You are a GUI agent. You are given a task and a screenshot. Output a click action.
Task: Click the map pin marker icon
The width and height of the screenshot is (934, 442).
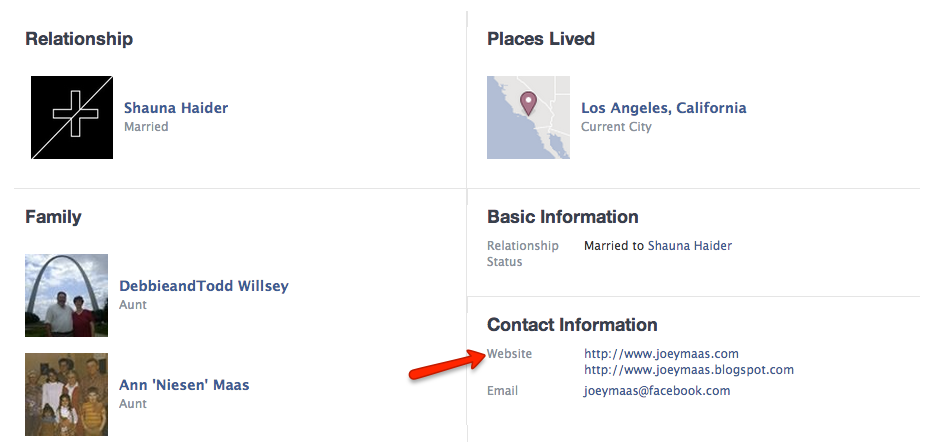coord(529,102)
